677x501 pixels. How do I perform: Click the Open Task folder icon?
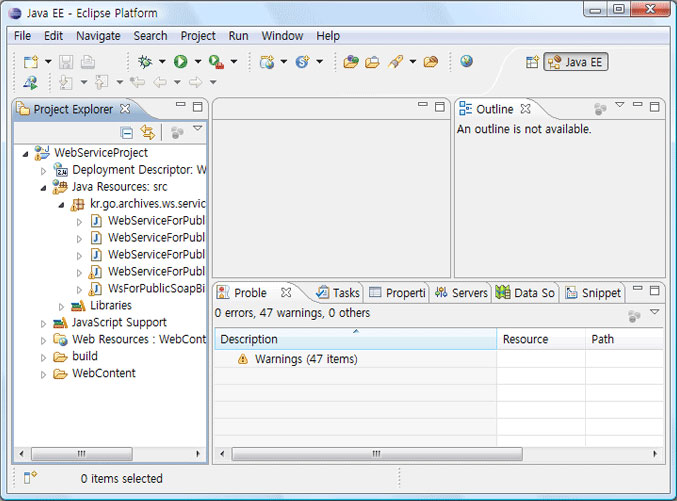click(x=372, y=62)
